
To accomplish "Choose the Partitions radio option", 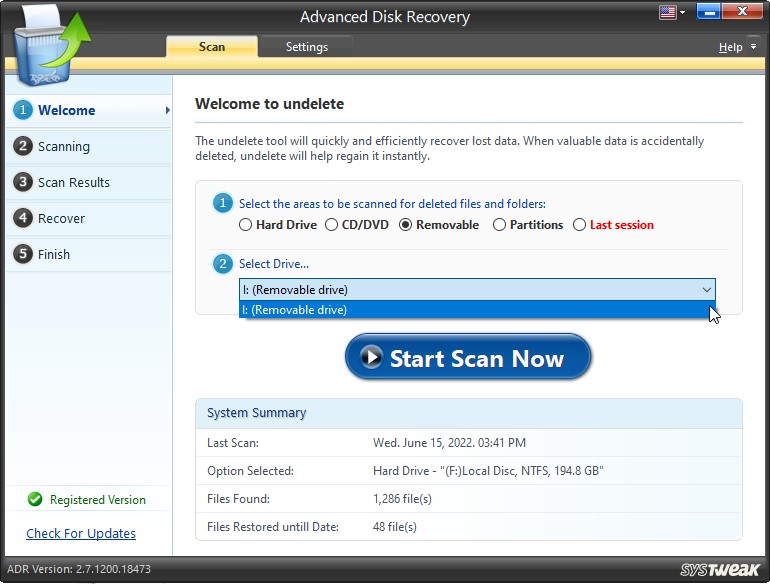I will point(499,225).
